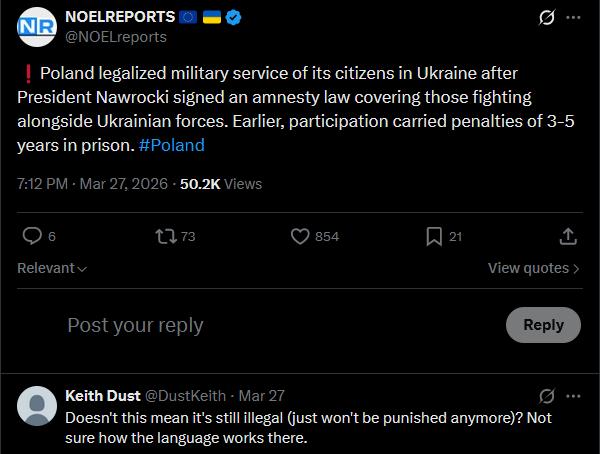This screenshot has height=454, width=600.
Task: Open Keith Dust's profile name
Action: 103,395
